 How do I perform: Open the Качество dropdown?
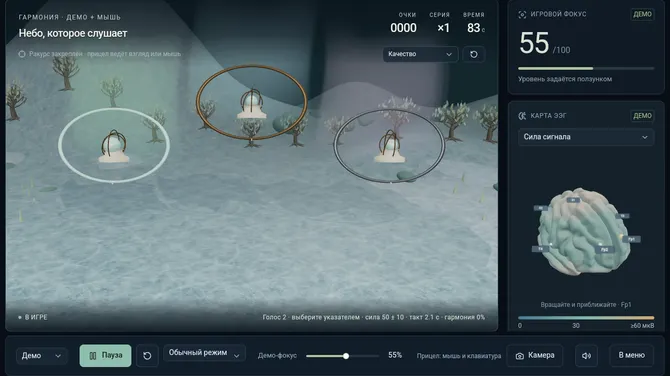[420, 54]
